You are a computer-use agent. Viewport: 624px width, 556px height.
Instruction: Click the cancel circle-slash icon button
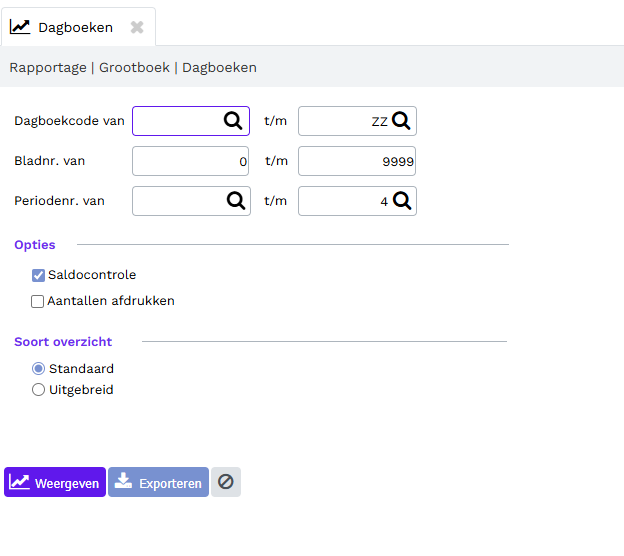226,482
